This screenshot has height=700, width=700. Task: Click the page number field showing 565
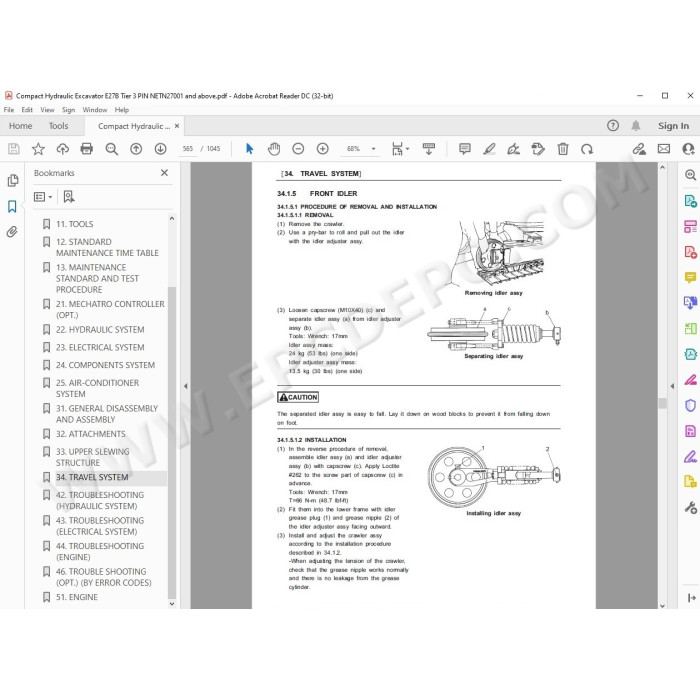click(188, 149)
